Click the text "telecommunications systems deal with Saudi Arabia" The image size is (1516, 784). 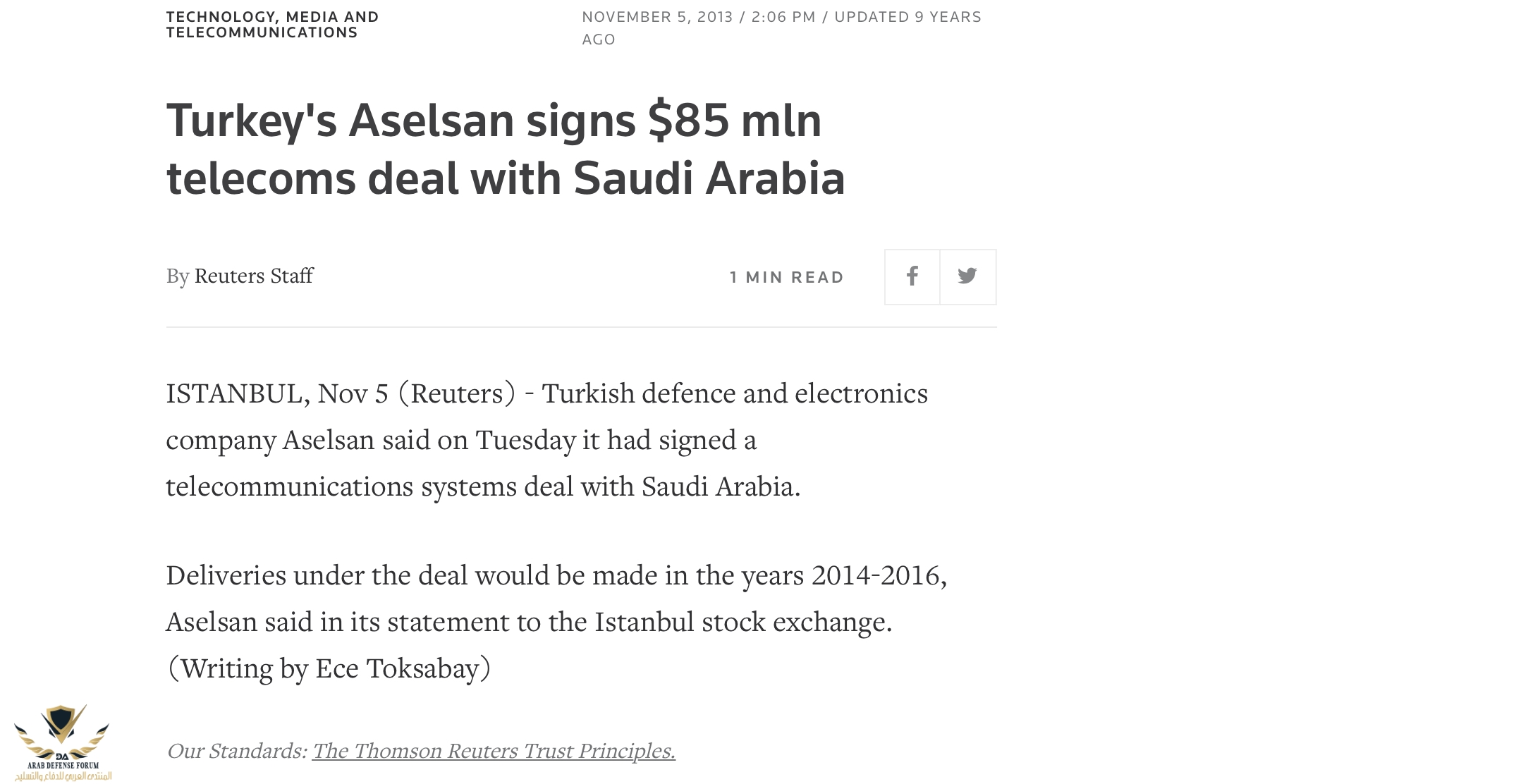pyautogui.click(x=482, y=486)
